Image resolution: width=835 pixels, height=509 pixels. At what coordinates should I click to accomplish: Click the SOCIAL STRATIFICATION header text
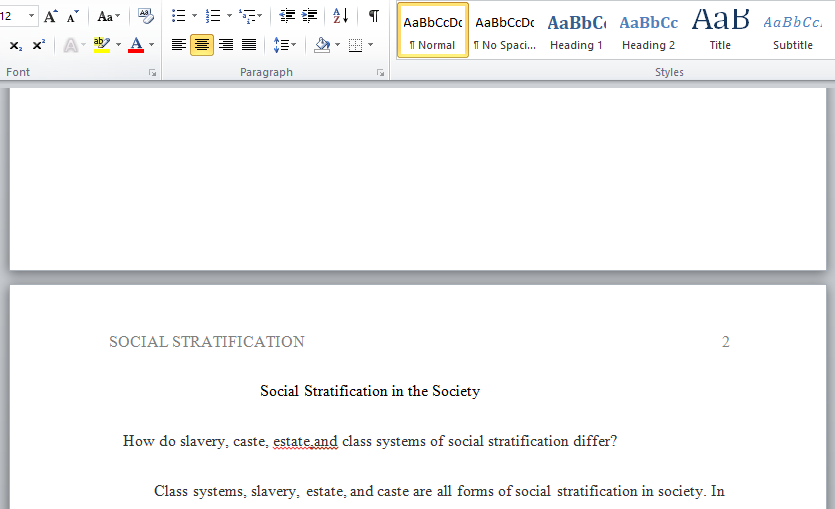click(207, 342)
